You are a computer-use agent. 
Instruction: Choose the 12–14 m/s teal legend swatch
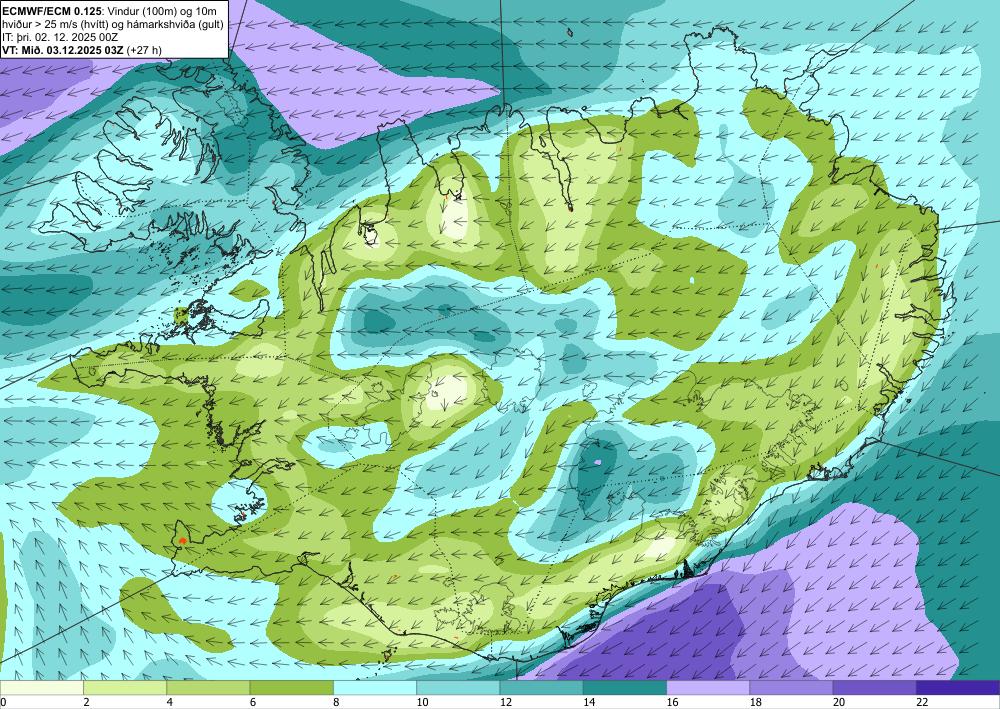[x=541, y=688]
